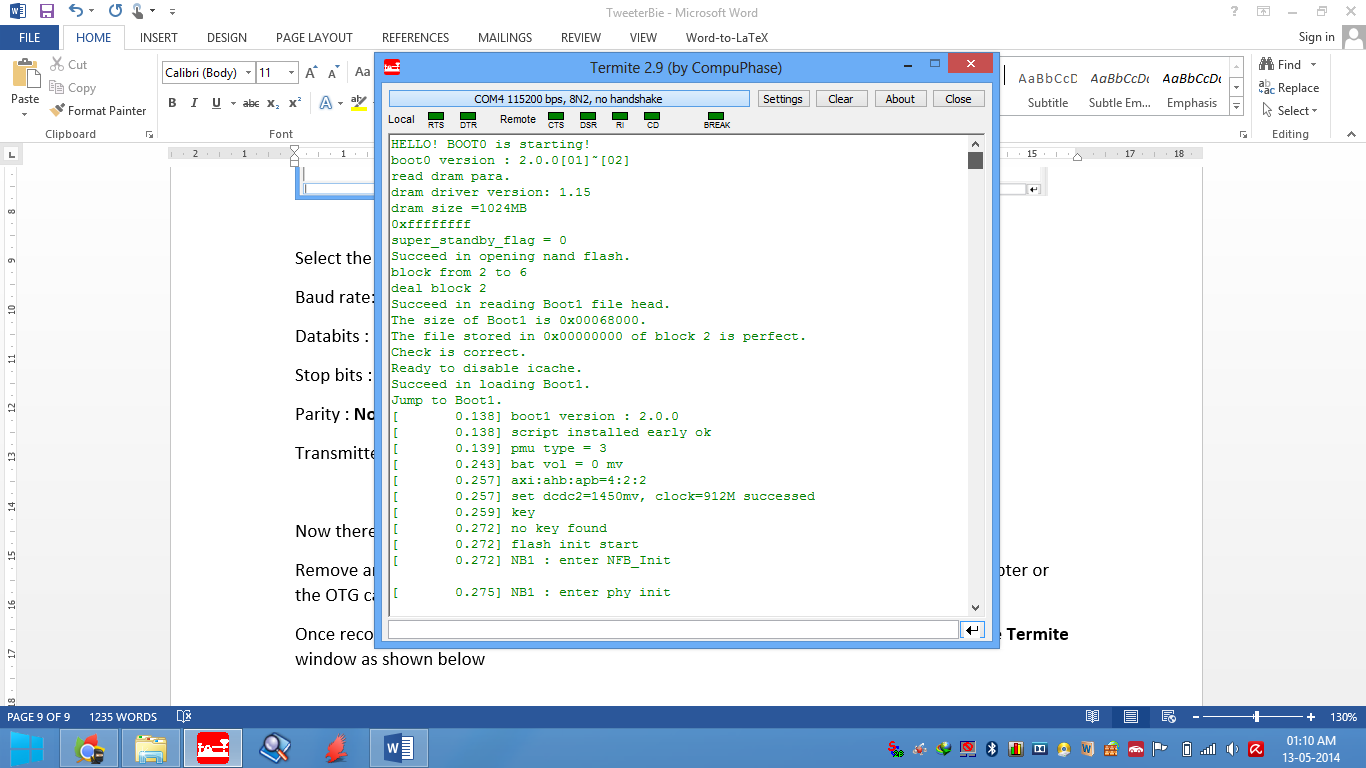Click the Redo icon in Quick Access Toolbar
Viewport: 1366px width, 768px height.
115,12
